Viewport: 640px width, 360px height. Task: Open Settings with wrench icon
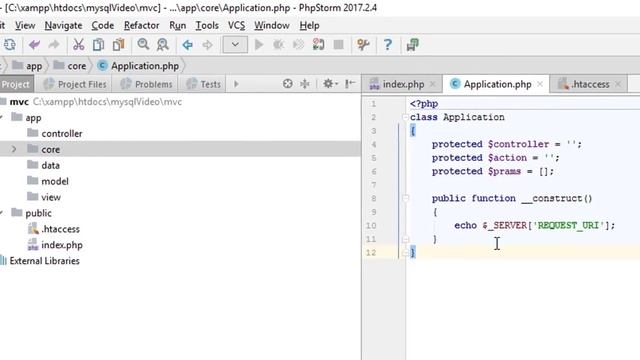363,44
